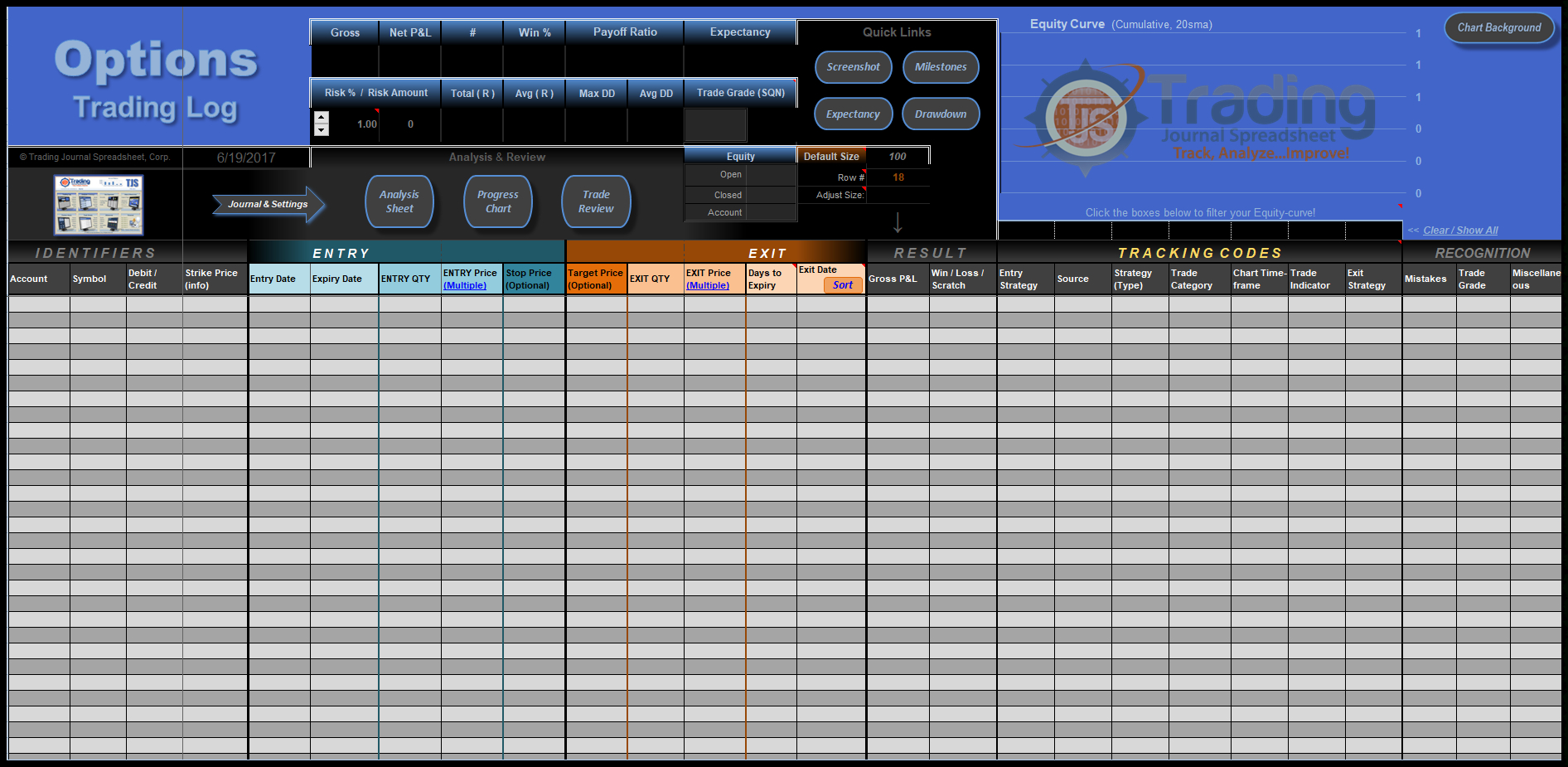Decrease Risk % with the down arrow

click(322, 130)
